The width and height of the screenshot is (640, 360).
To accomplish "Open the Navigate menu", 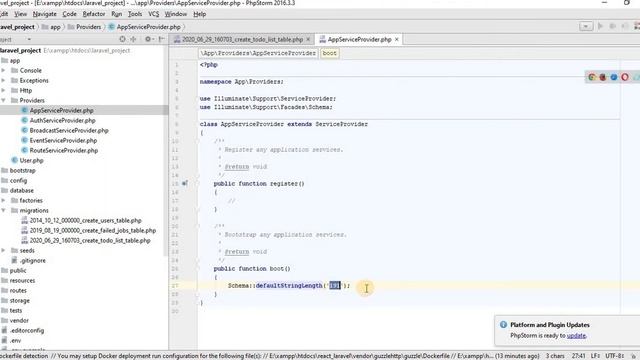I will (x=44, y=14).
